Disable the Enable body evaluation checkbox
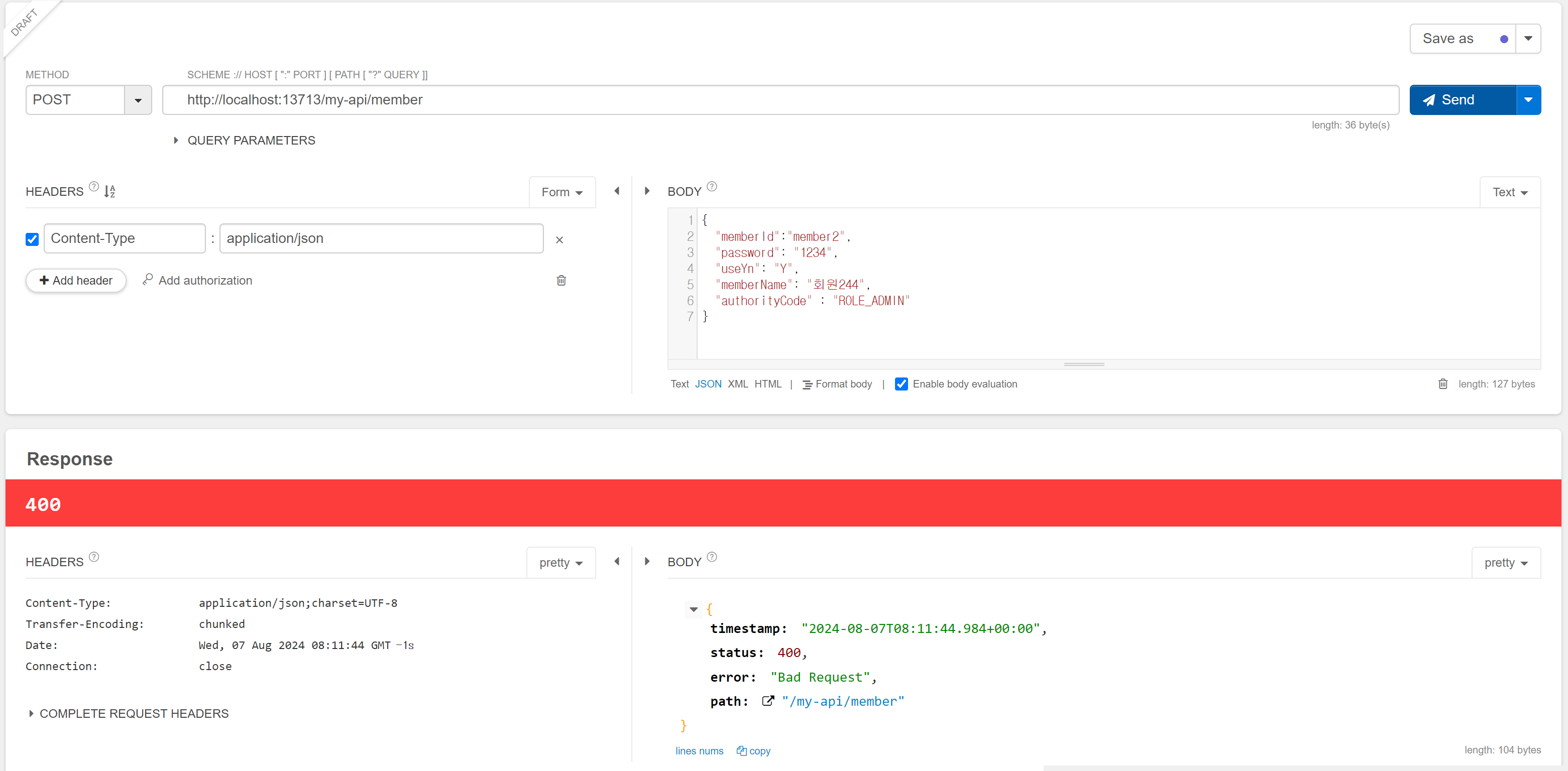 tap(902, 384)
